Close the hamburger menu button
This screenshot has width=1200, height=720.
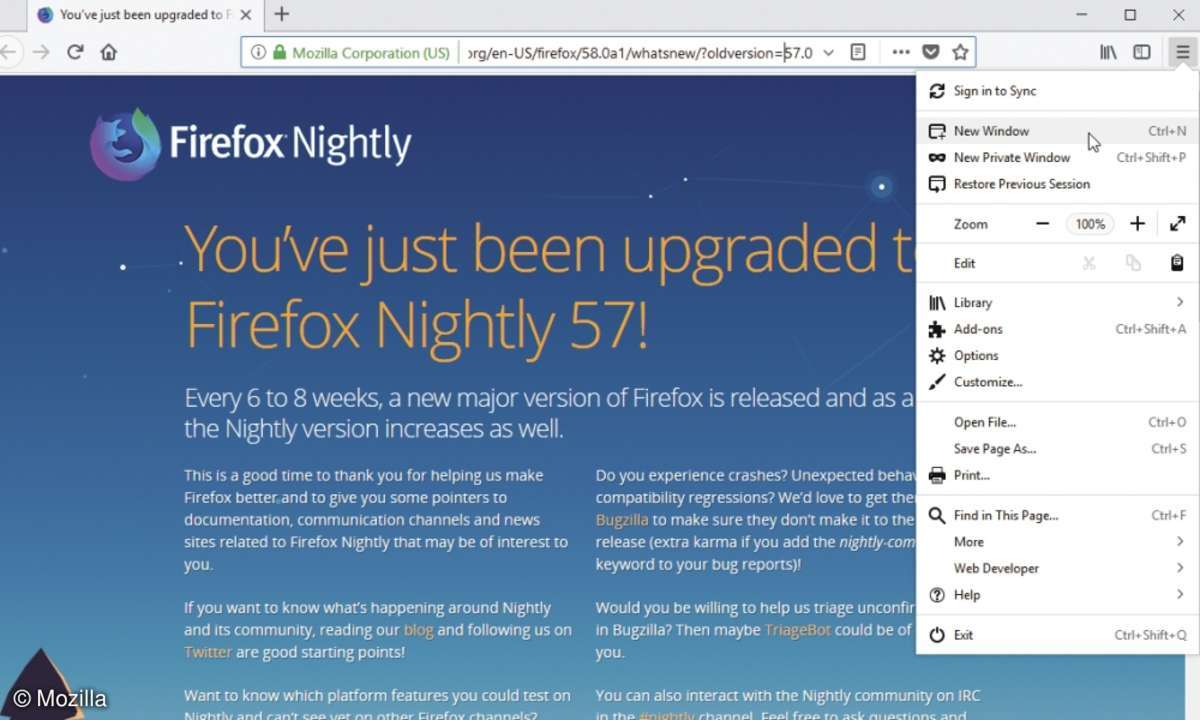[1183, 52]
